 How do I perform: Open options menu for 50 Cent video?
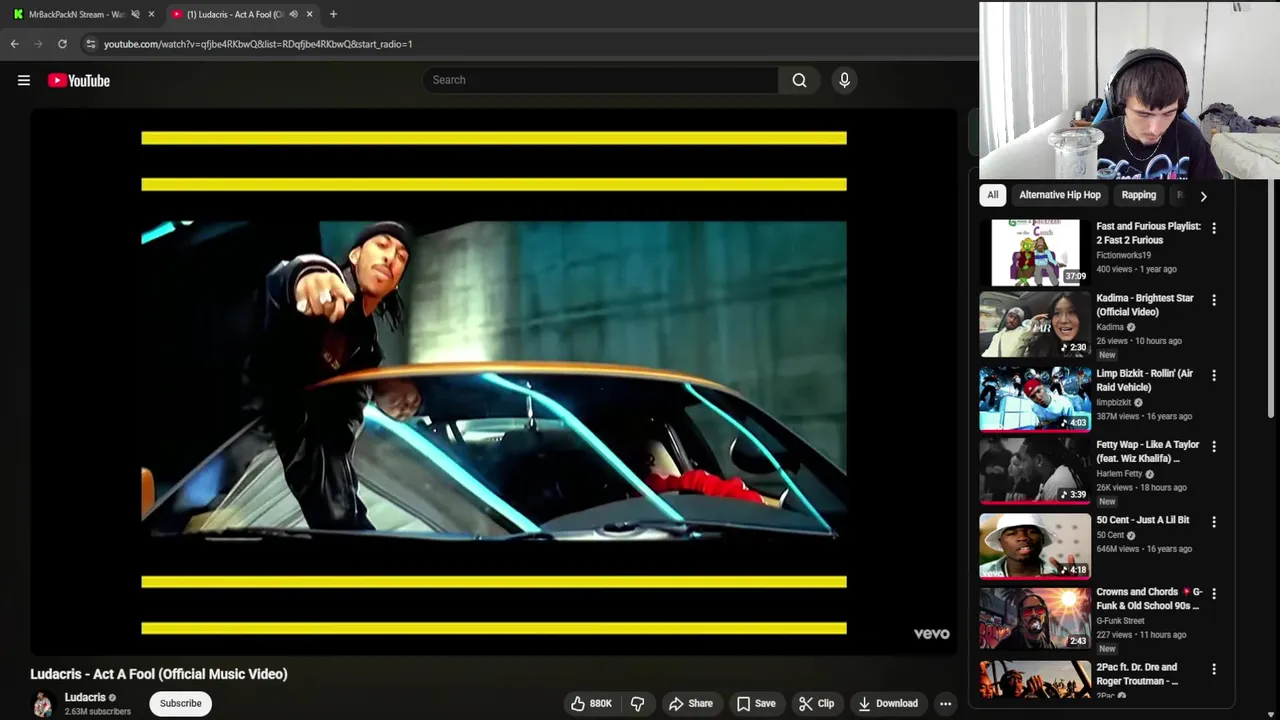pos(1214,522)
